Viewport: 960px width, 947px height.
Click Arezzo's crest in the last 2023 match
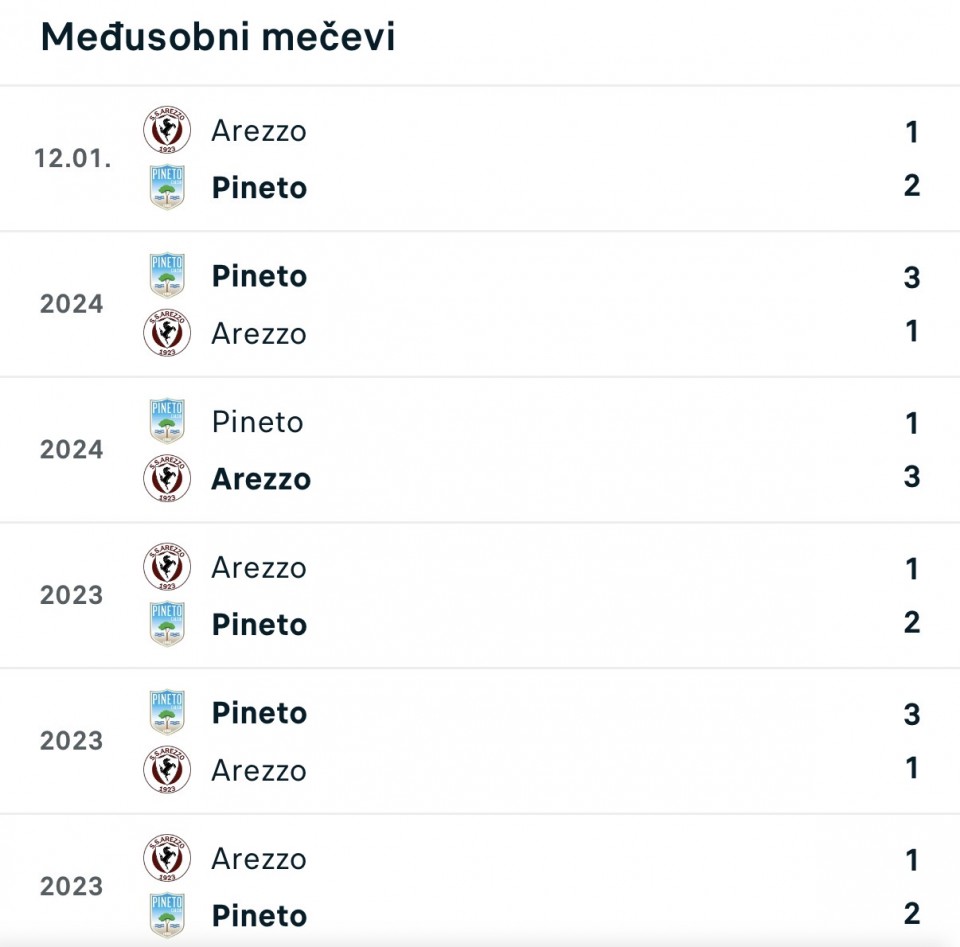pyautogui.click(x=167, y=859)
